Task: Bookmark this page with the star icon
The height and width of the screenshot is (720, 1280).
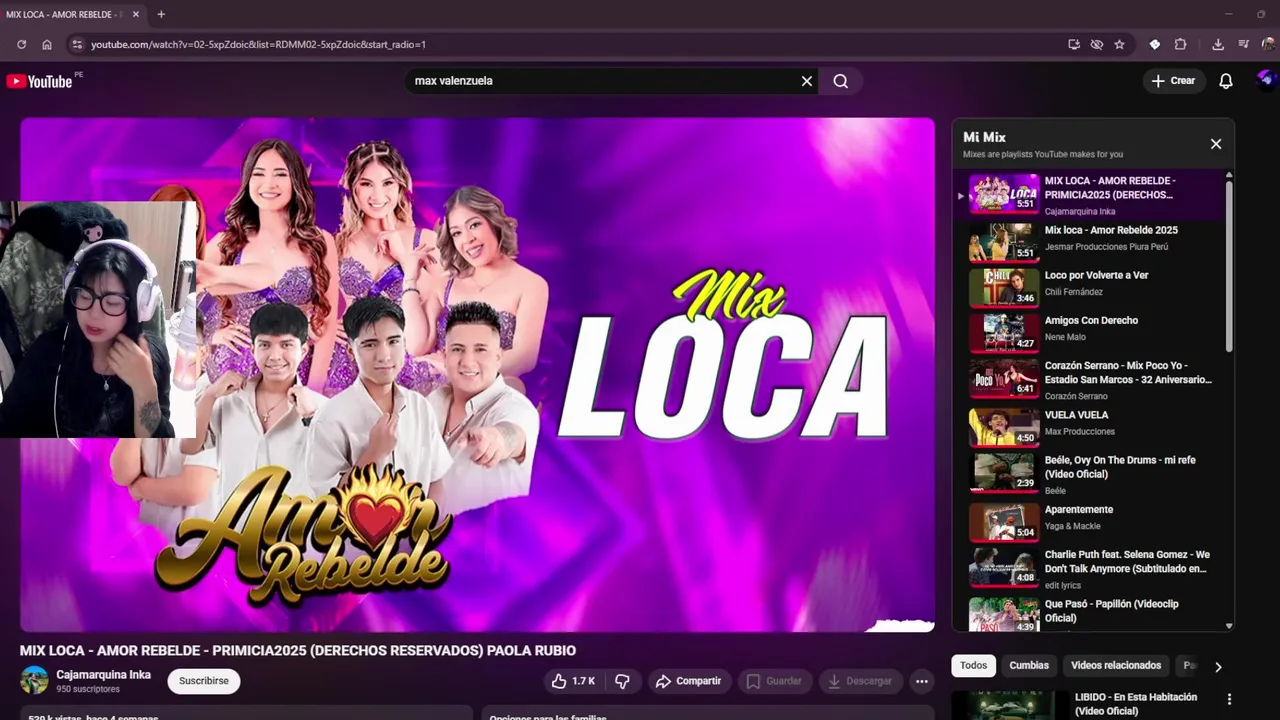Action: coord(1119,44)
